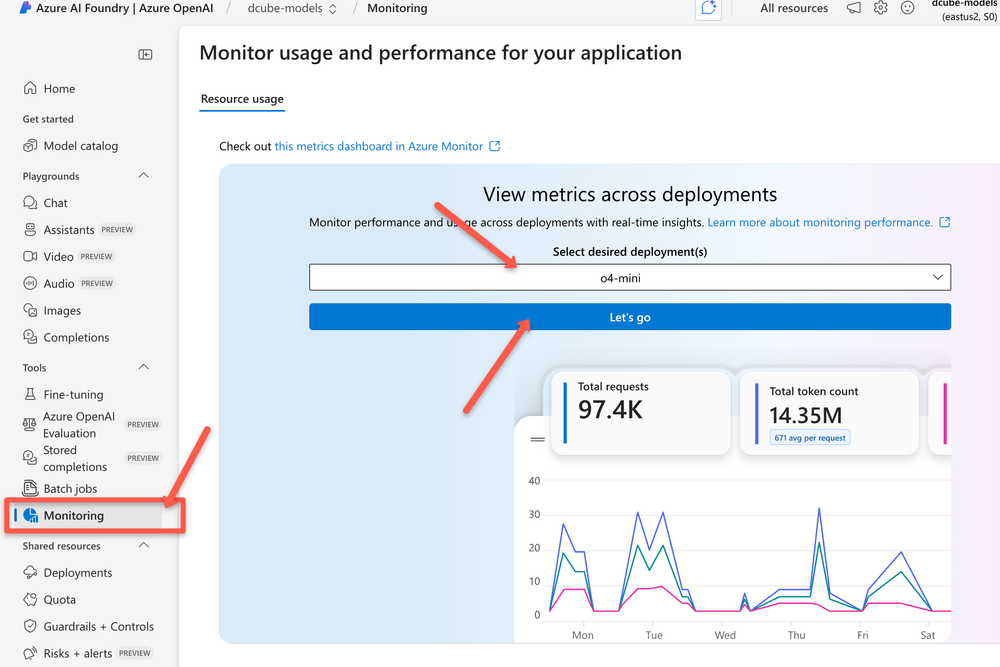Refresh the page with the refresh icon
Image resolution: width=1000 pixels, height=667 pixels.
(708, 8)
